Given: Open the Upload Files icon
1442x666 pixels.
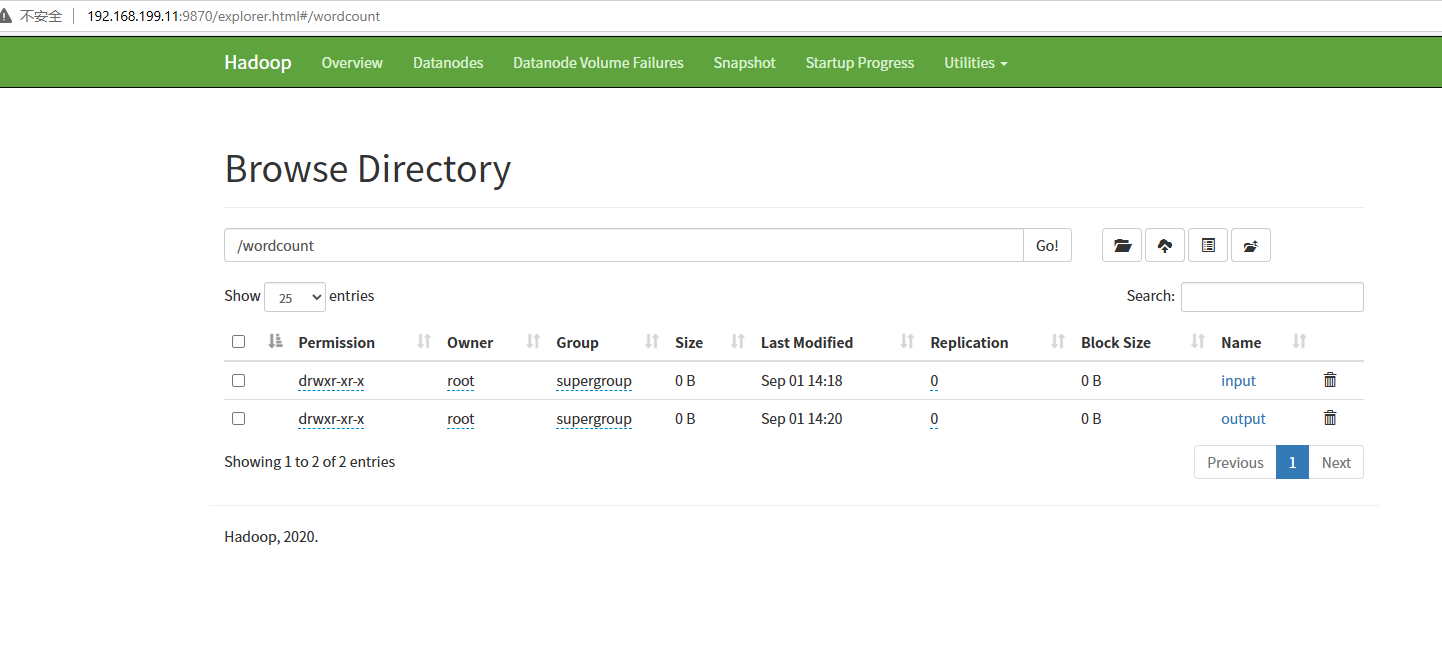Looking at the screenshot, I should pos(1164,245).
